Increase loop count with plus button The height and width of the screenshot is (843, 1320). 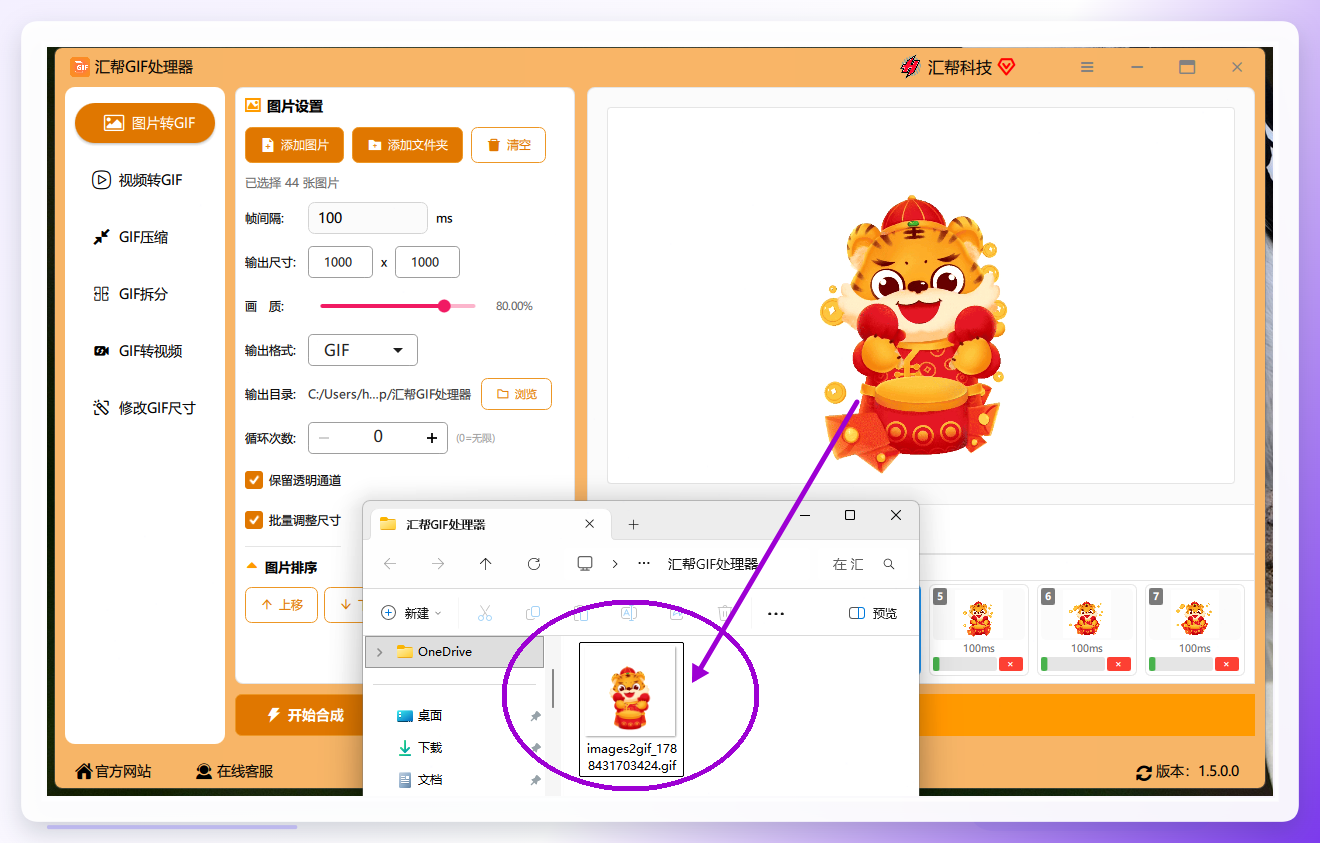[x=432, y=437]
